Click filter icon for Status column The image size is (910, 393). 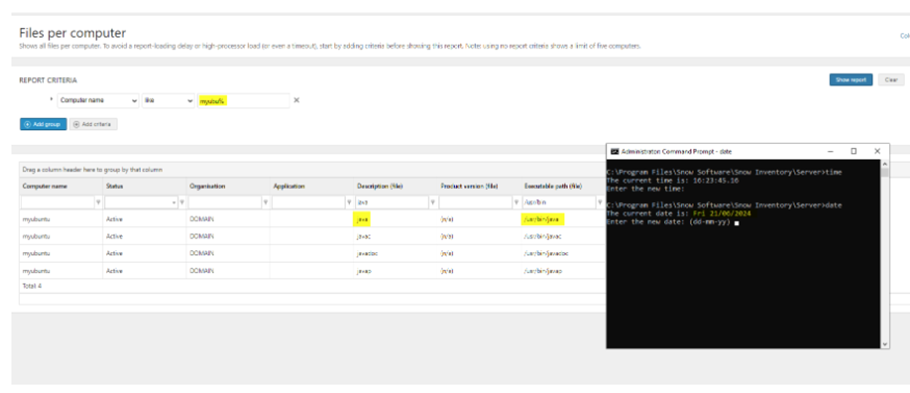click(x=181, y=203)
